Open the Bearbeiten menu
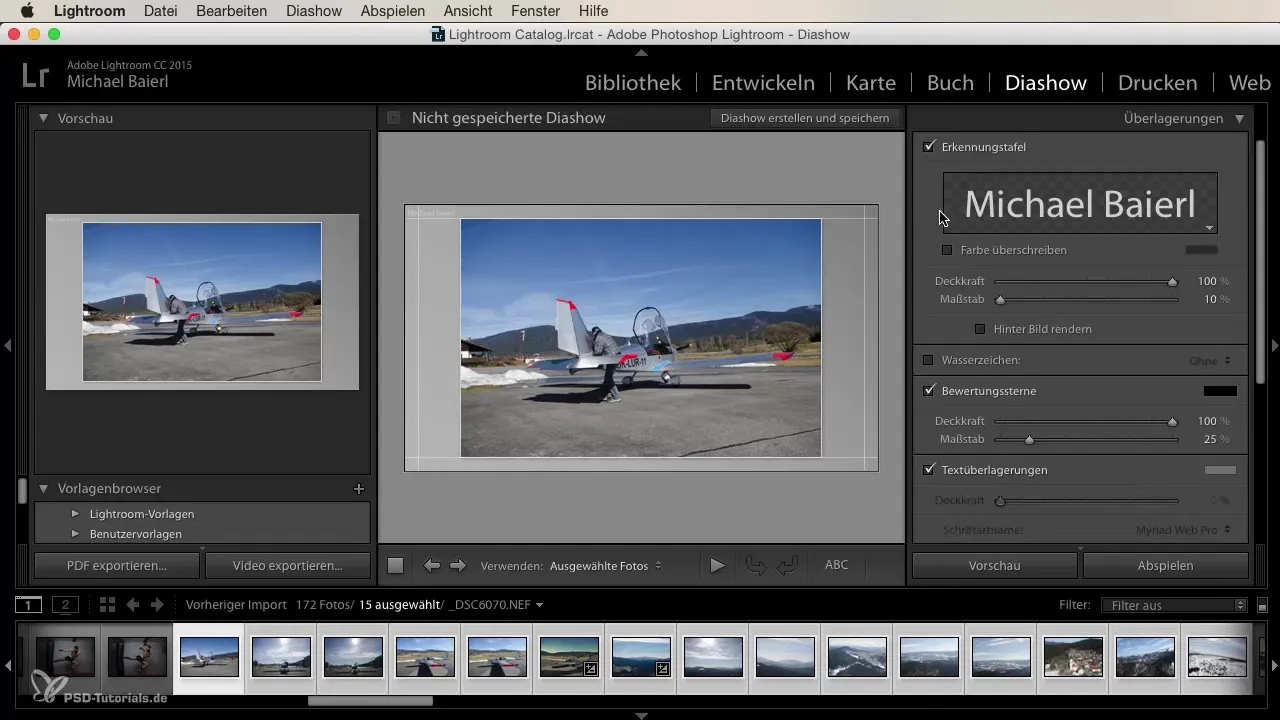Image resolution: width=1280 pixels, height=720 pixels. pyautogui.click(x=232, y=11)
